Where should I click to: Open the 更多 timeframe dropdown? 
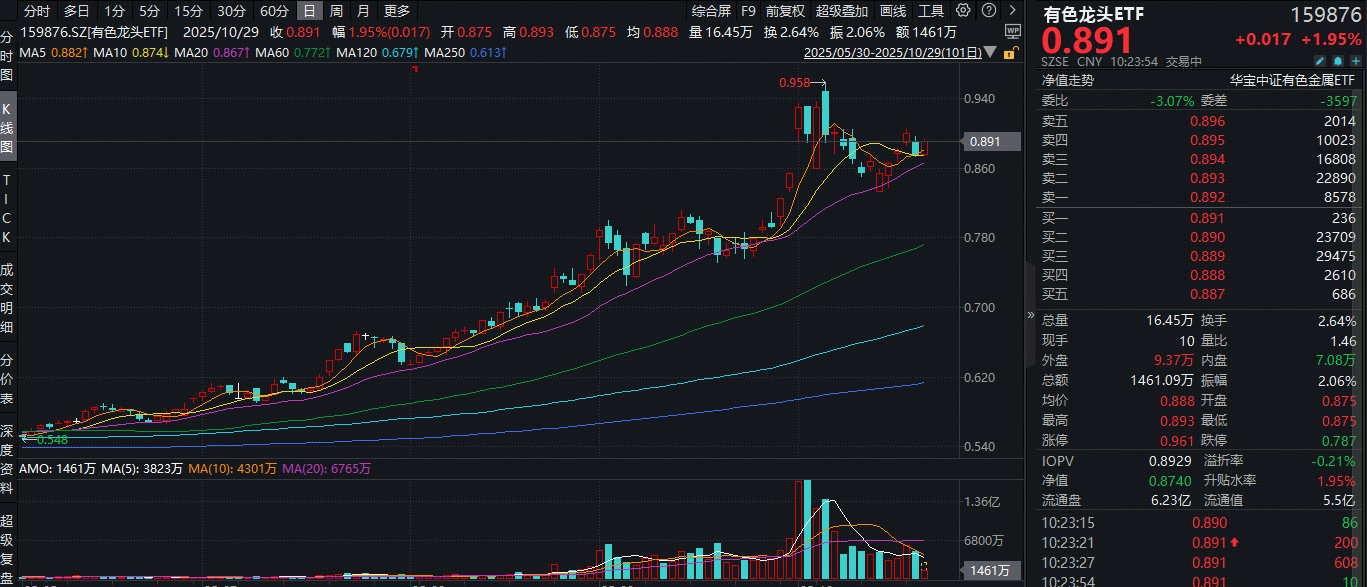[395, 11]
